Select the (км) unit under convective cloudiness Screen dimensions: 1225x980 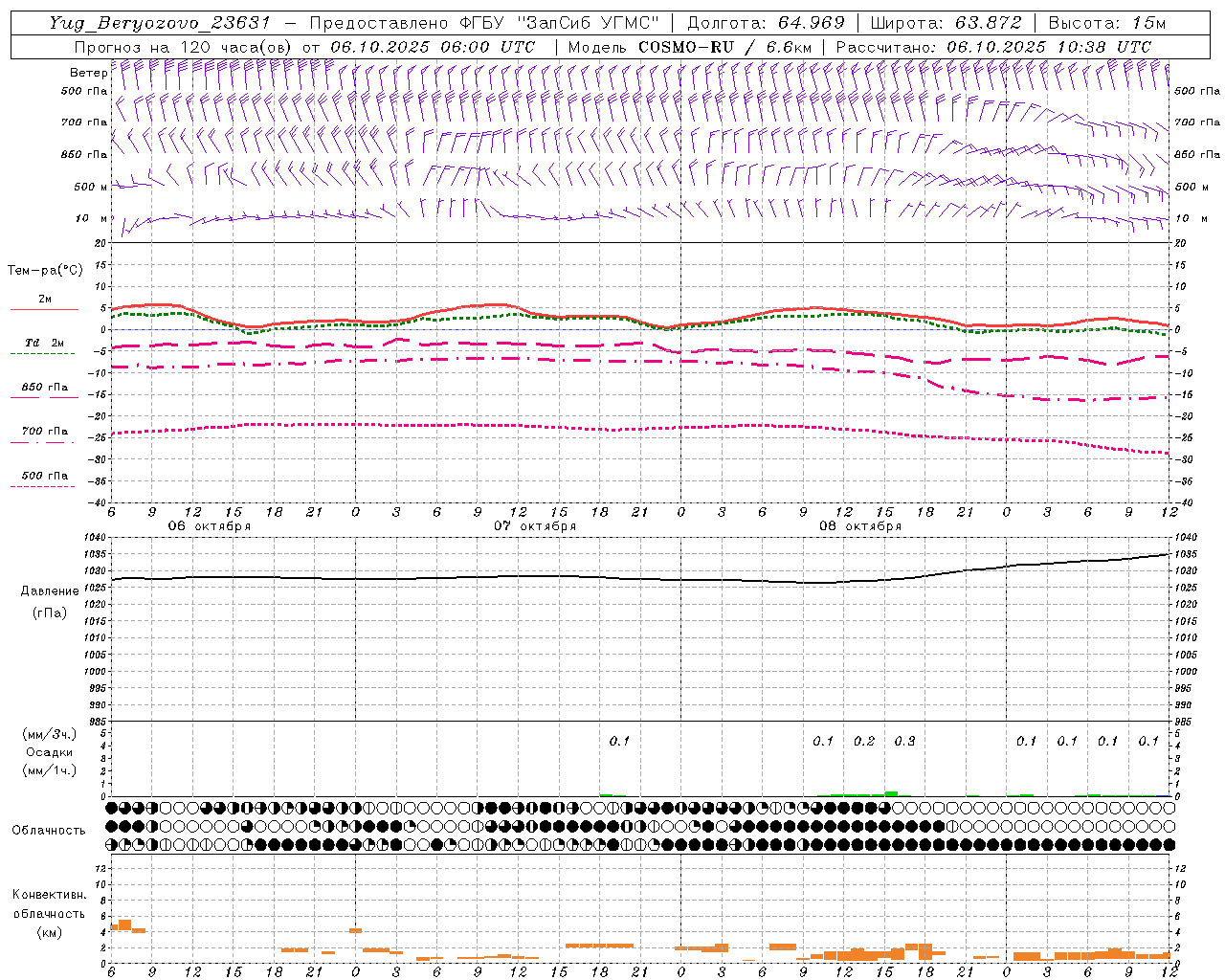49,932
